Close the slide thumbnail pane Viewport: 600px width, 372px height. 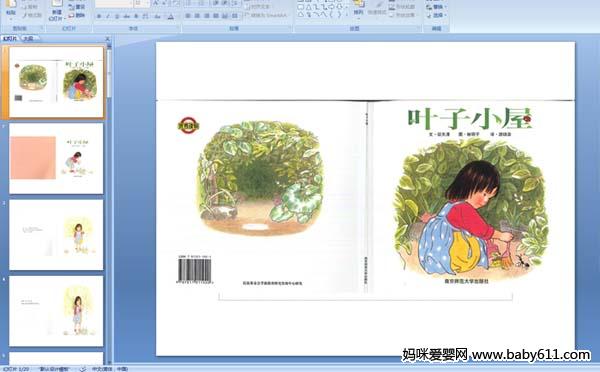[x=108, y=39]
